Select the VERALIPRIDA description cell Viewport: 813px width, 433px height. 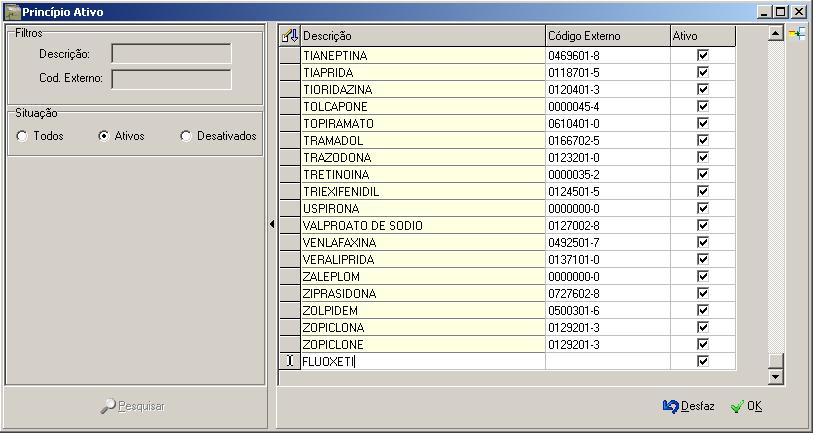click(x=423, y=260)
